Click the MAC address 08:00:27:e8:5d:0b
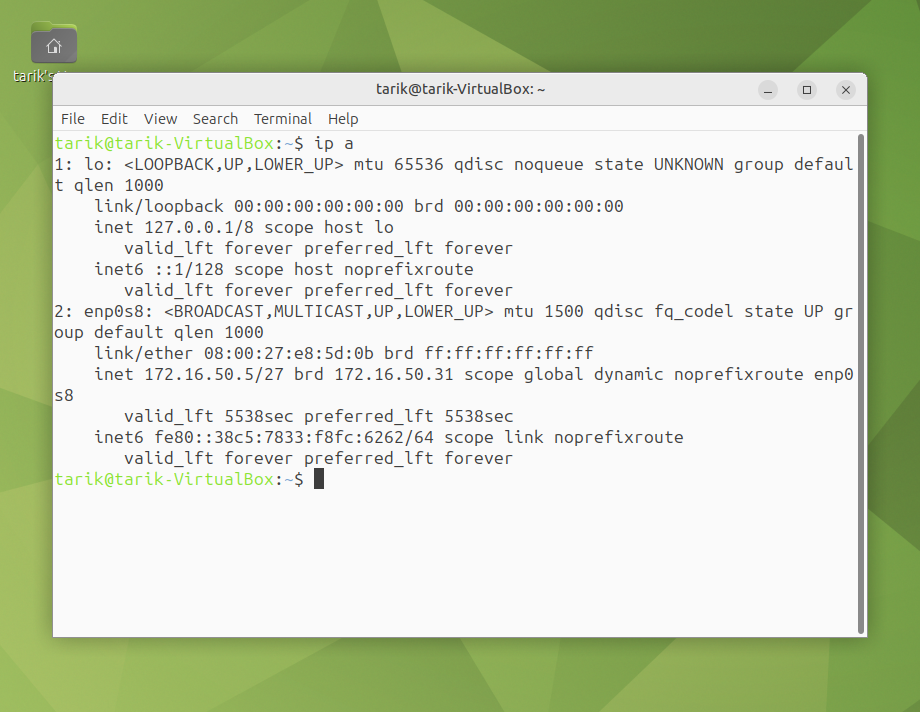The image size is (920, 712). click(289, 353)
